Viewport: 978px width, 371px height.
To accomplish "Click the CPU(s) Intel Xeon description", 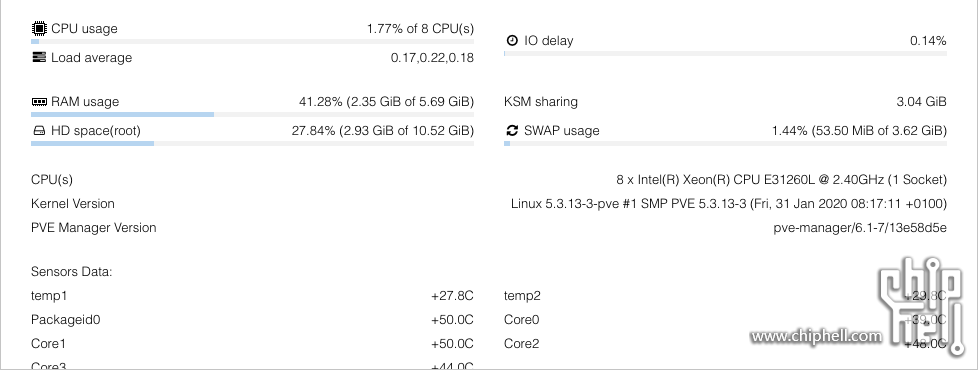I will click(782, 180).
